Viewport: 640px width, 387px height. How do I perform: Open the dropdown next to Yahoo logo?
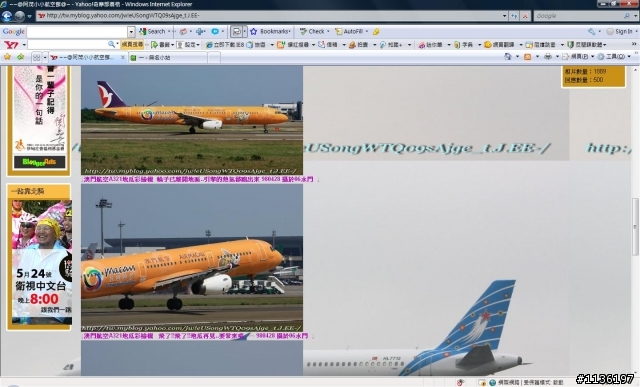24,44
